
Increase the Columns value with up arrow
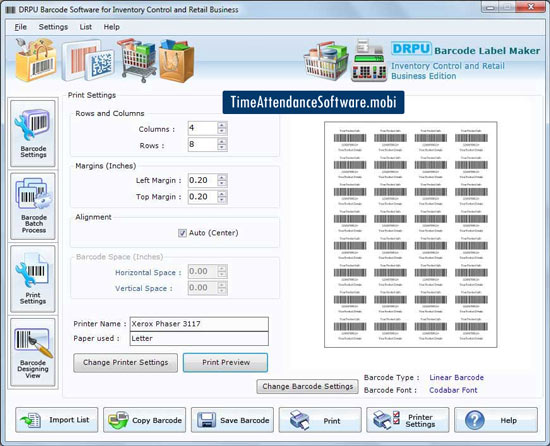click(222, 125)
